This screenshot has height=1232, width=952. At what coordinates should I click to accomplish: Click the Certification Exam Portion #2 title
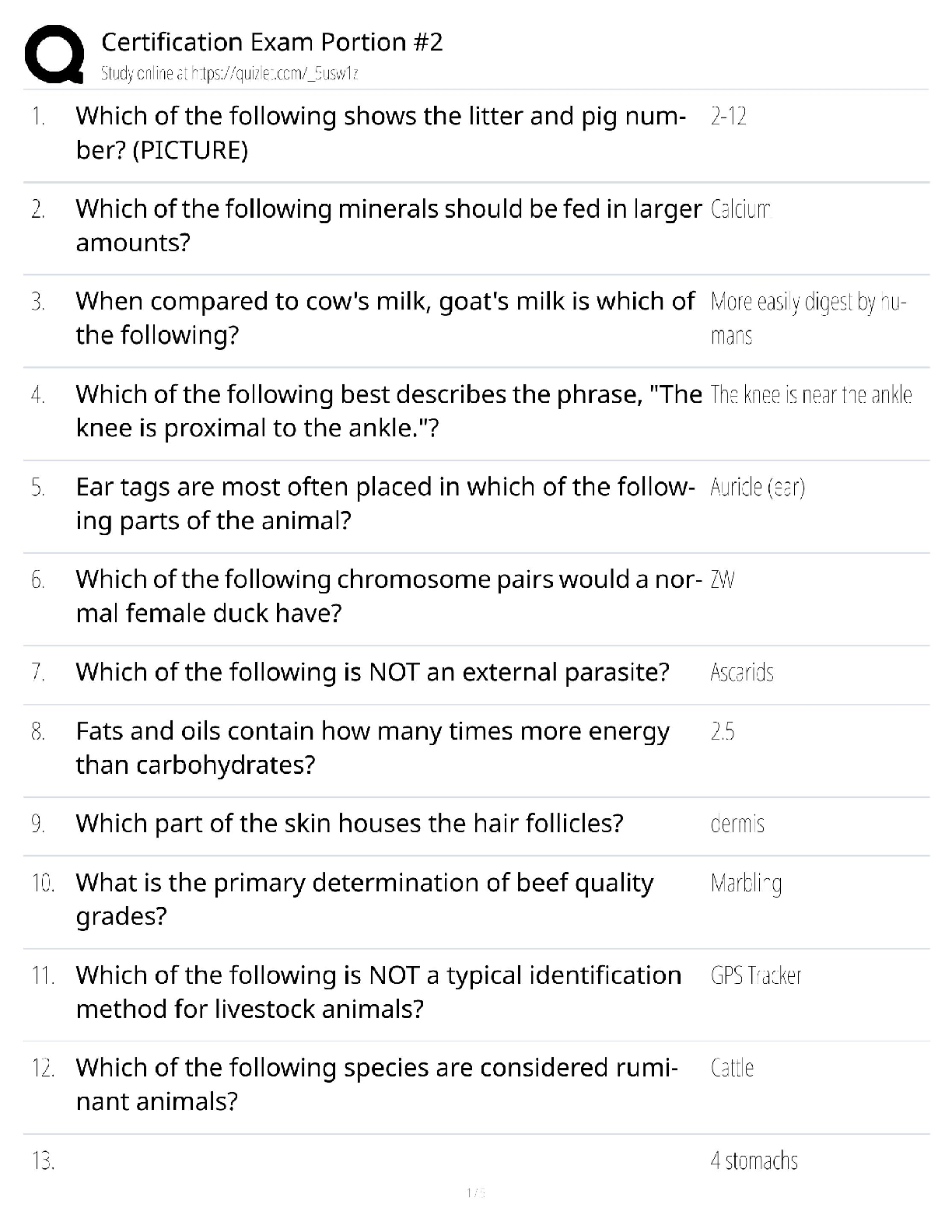pos(272,42)
